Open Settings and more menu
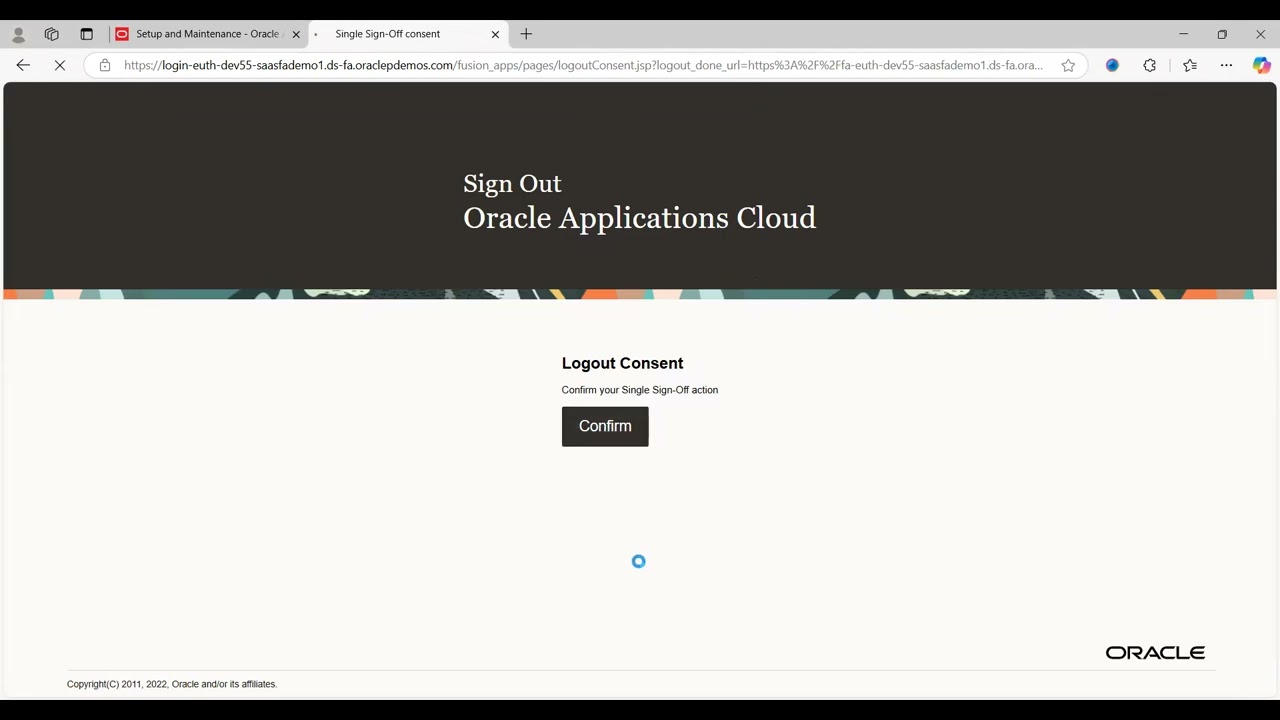The height and width of the screenshot is (720, 1280). click(1226, 65)
